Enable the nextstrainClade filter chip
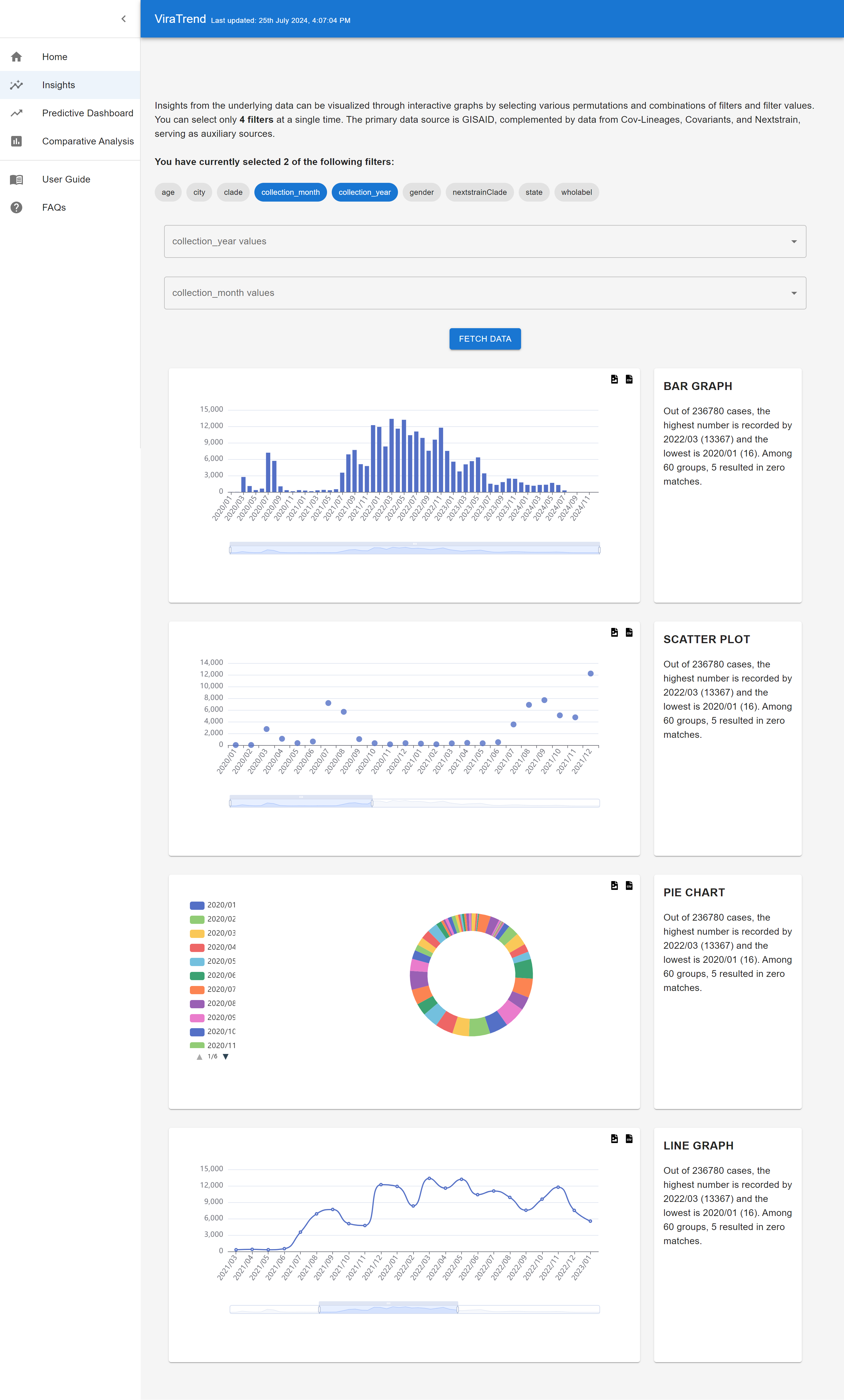 tap(479, 192)
